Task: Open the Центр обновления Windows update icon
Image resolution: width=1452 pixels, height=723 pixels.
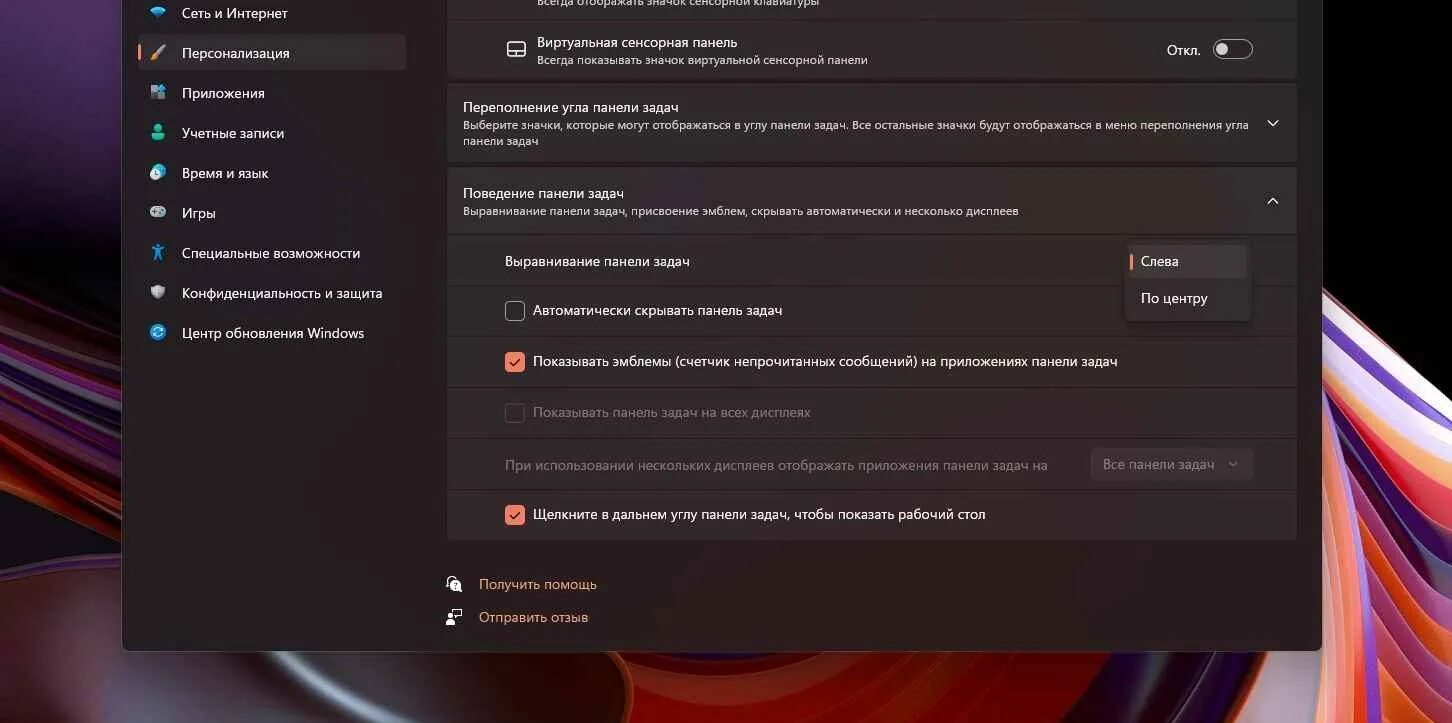Action: [158, 333]
